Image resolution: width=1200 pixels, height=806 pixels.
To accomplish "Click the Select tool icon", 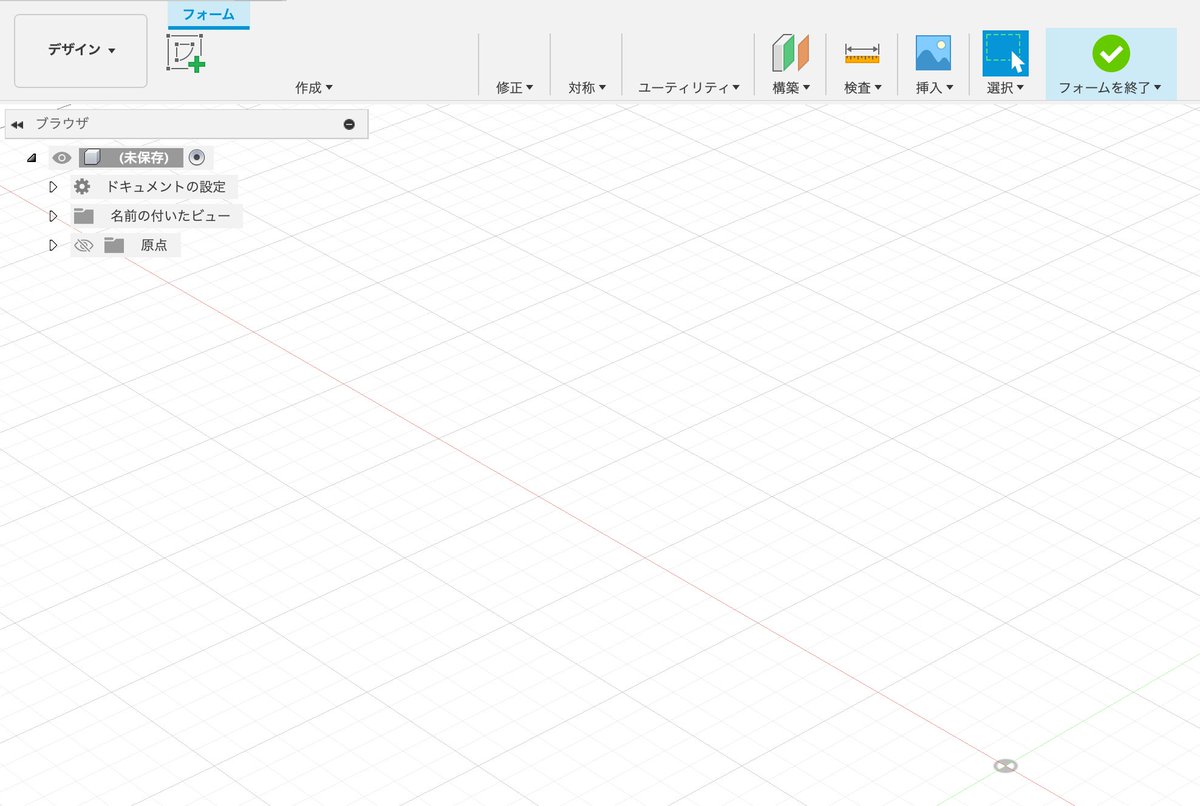I will (x=1005, y=53).
